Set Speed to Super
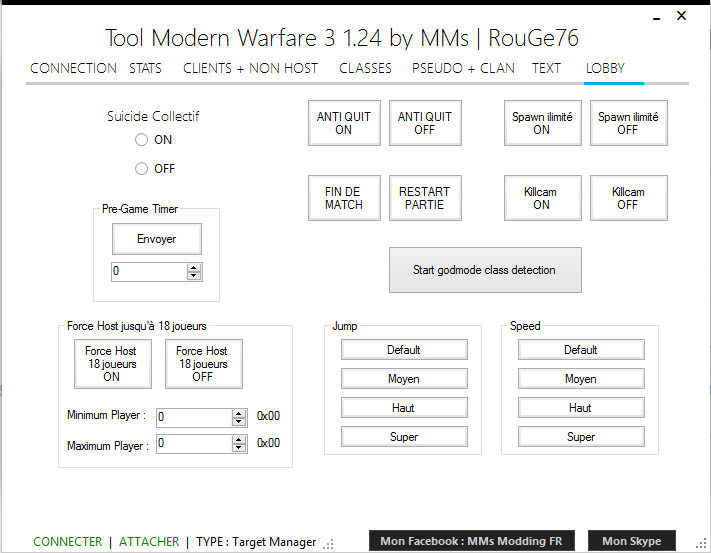 (x=581, y=437)
